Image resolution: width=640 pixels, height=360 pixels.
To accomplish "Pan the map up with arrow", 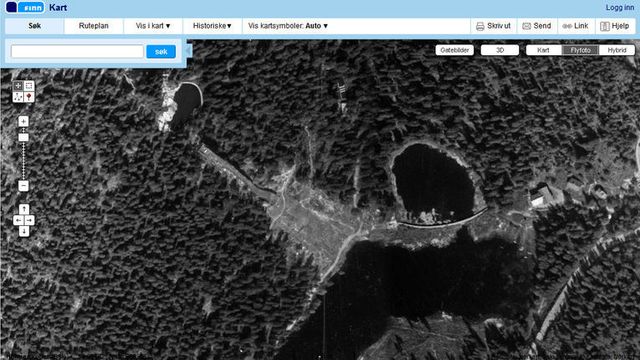I will click(24, 209).
